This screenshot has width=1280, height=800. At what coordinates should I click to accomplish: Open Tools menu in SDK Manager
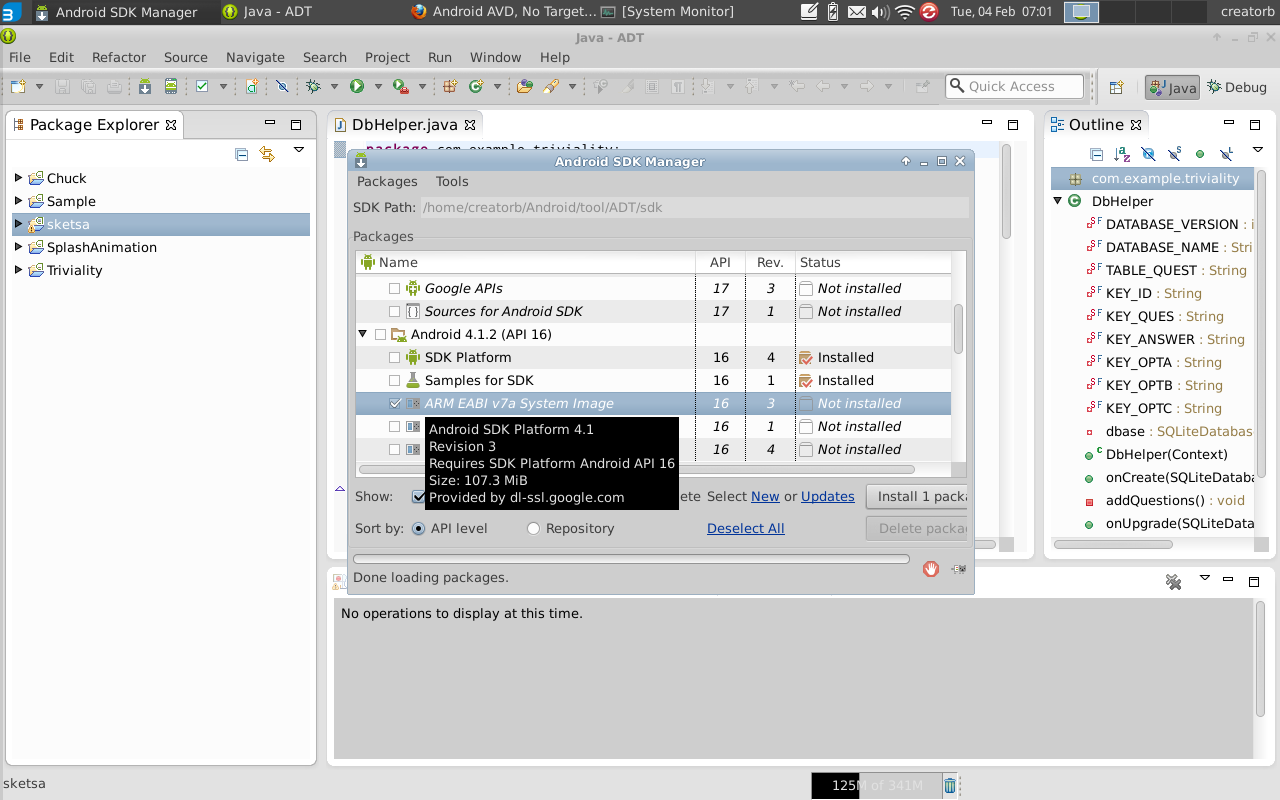[452, 181]
